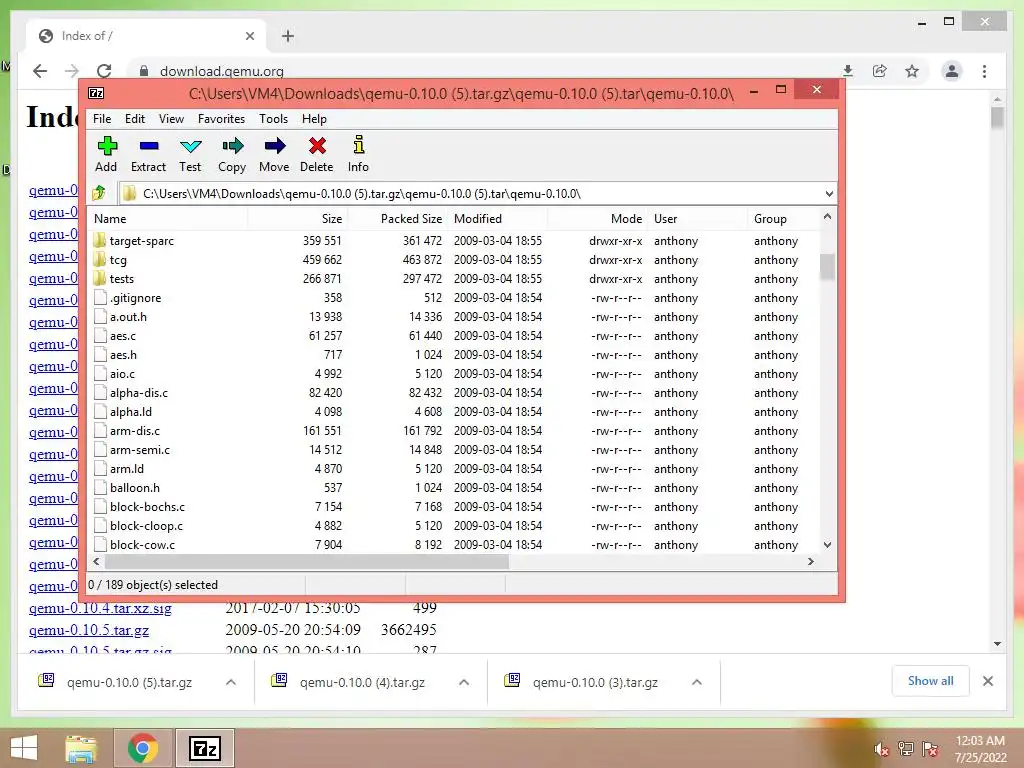Open the Help menu in 7-Zip
This screenshot has height=768, width=1024.
[x=314, y=119]
